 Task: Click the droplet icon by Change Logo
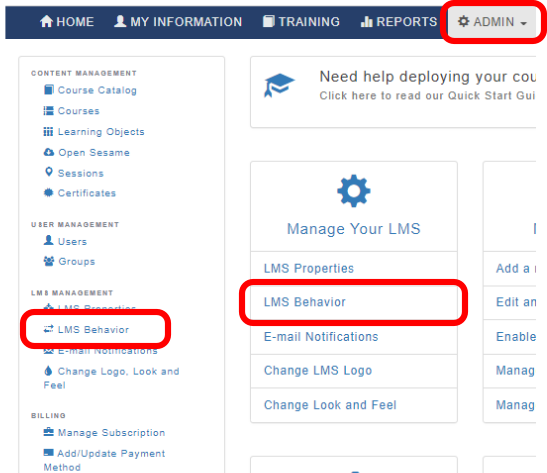click(48, 370)
